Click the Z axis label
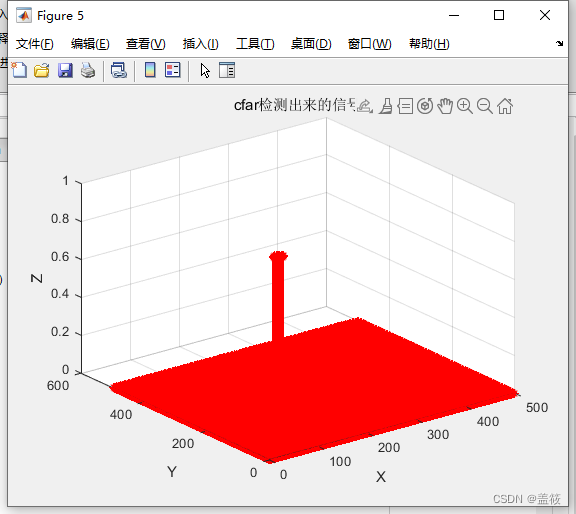 click(x=36, y=278)
